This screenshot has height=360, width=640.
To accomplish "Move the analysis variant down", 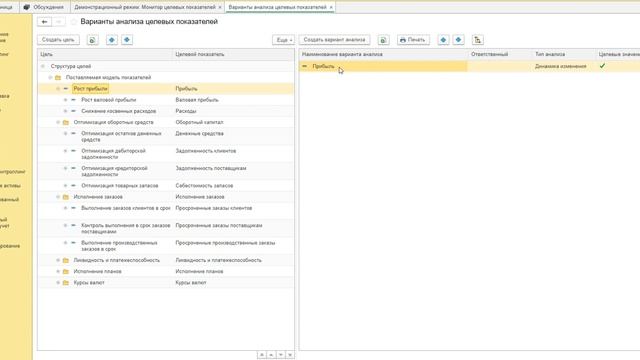I will click(458, 40).
